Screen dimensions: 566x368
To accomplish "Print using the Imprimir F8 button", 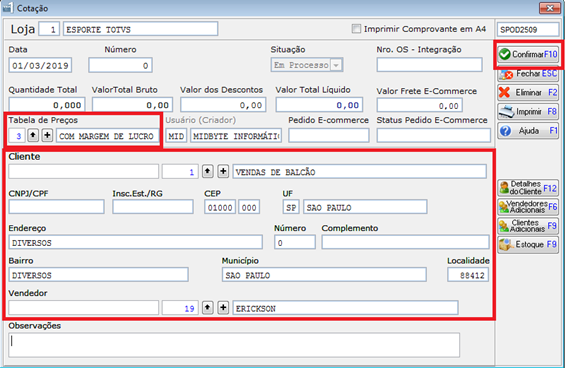I will [x=528, y=112].
